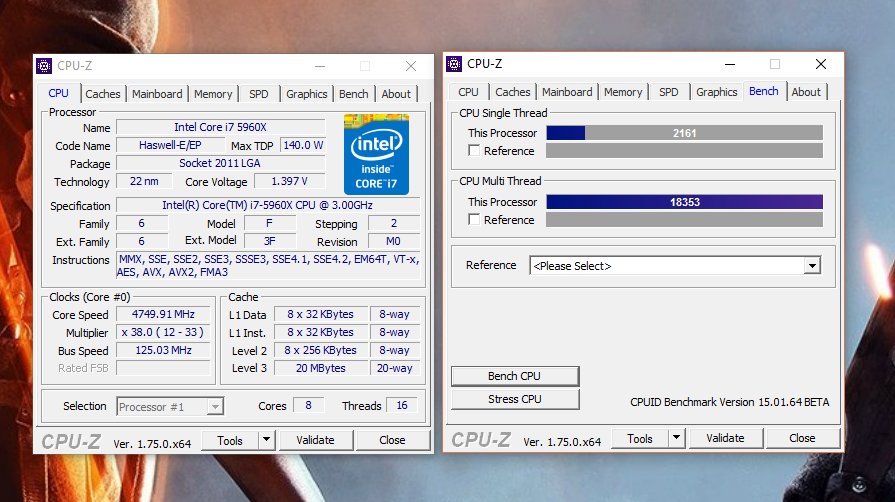Click Core Voltage value 1.397 V
This screenshot has width=895, height=502.
pos(289,181)
